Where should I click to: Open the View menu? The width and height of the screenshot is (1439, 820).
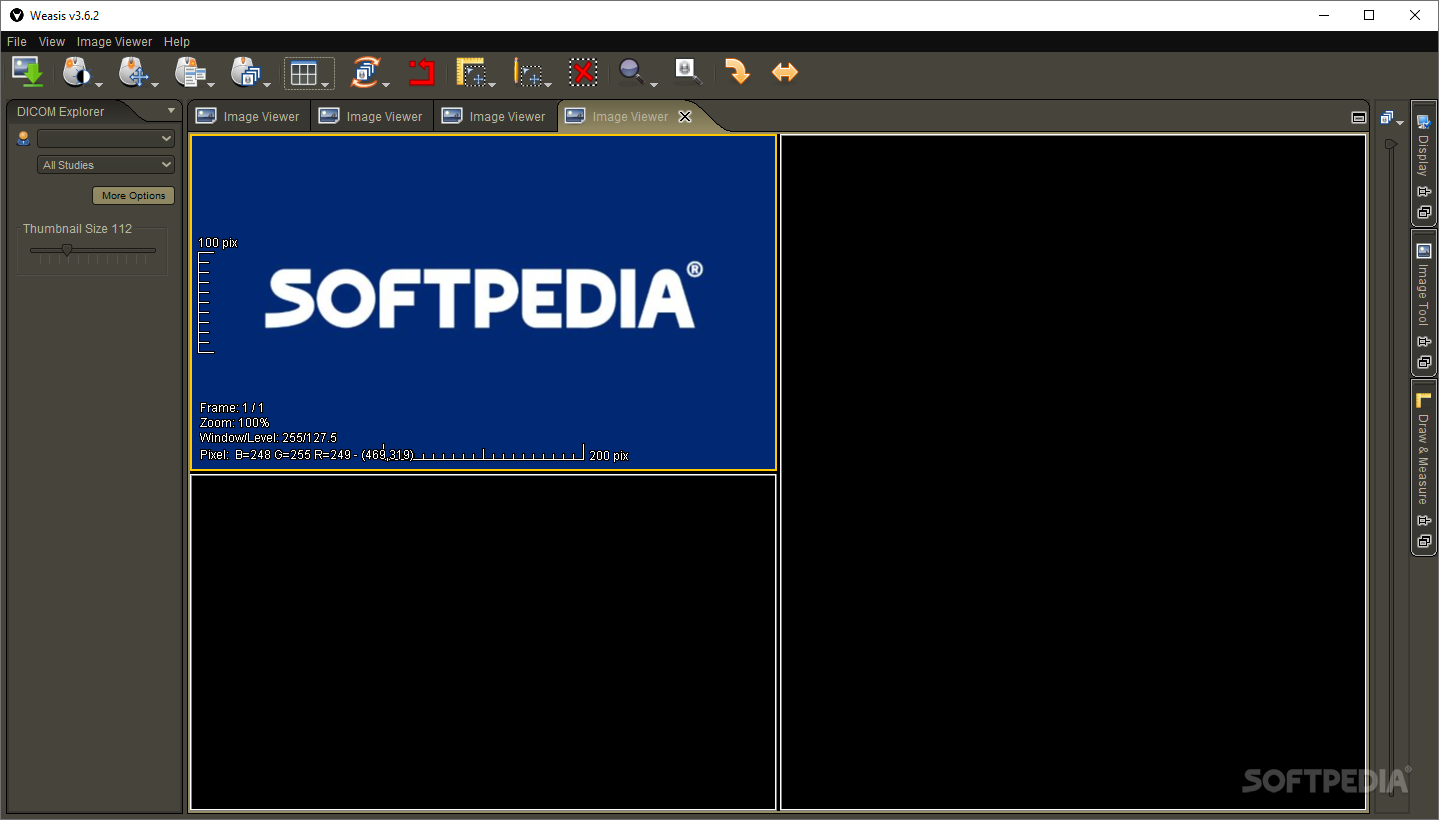(x=52, y=42)
